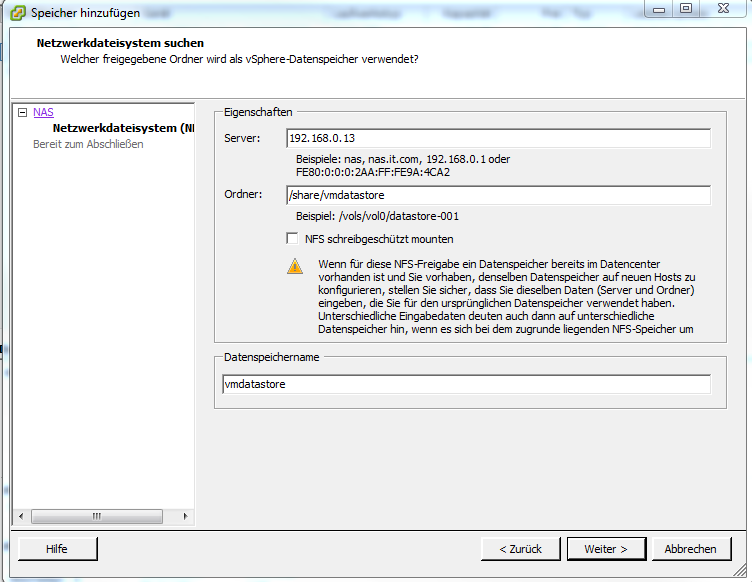Click the sidebar horizontal scrollbar thumb
This screenshot has width=752, height=582.
[97, 516]
